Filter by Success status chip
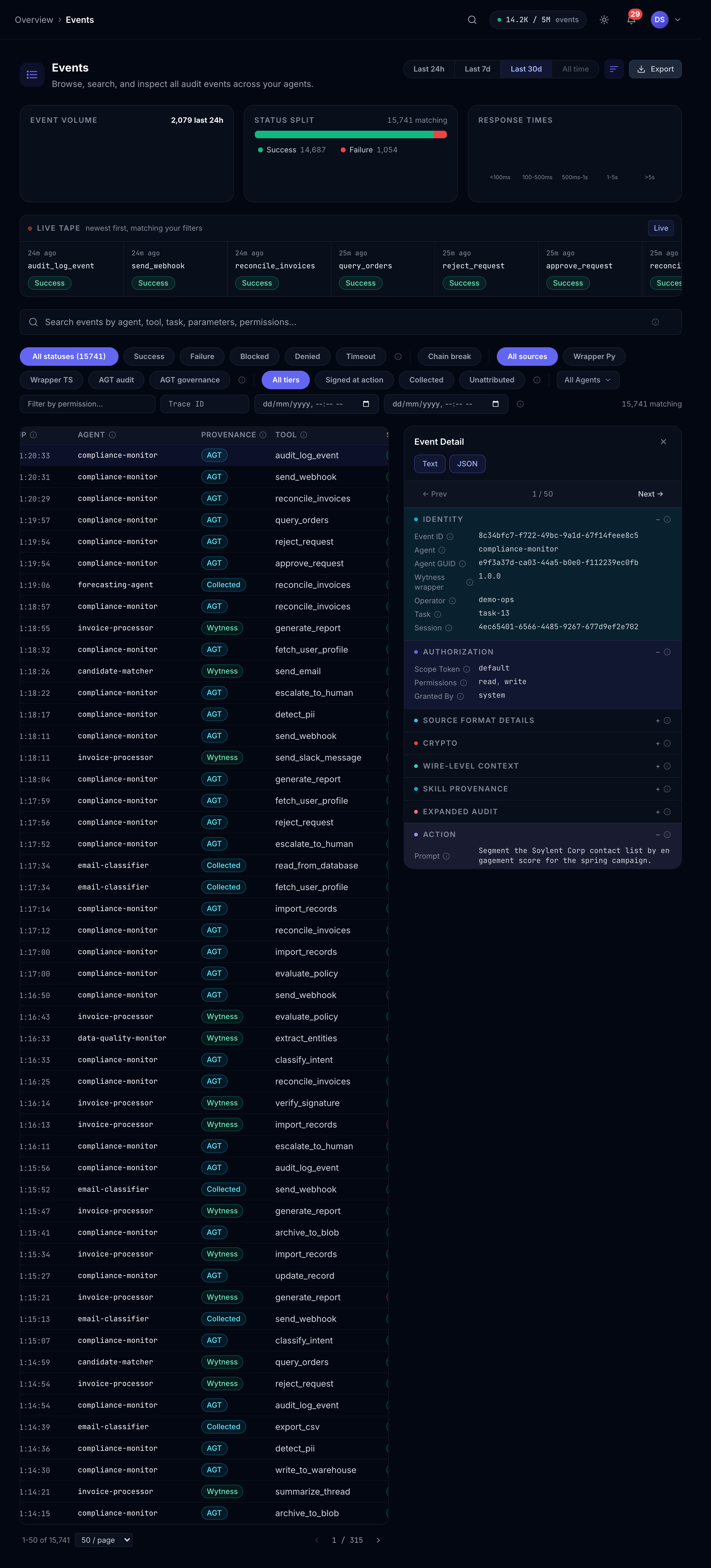Screen dimensions: 711x1568 click(x=149, y=357)
